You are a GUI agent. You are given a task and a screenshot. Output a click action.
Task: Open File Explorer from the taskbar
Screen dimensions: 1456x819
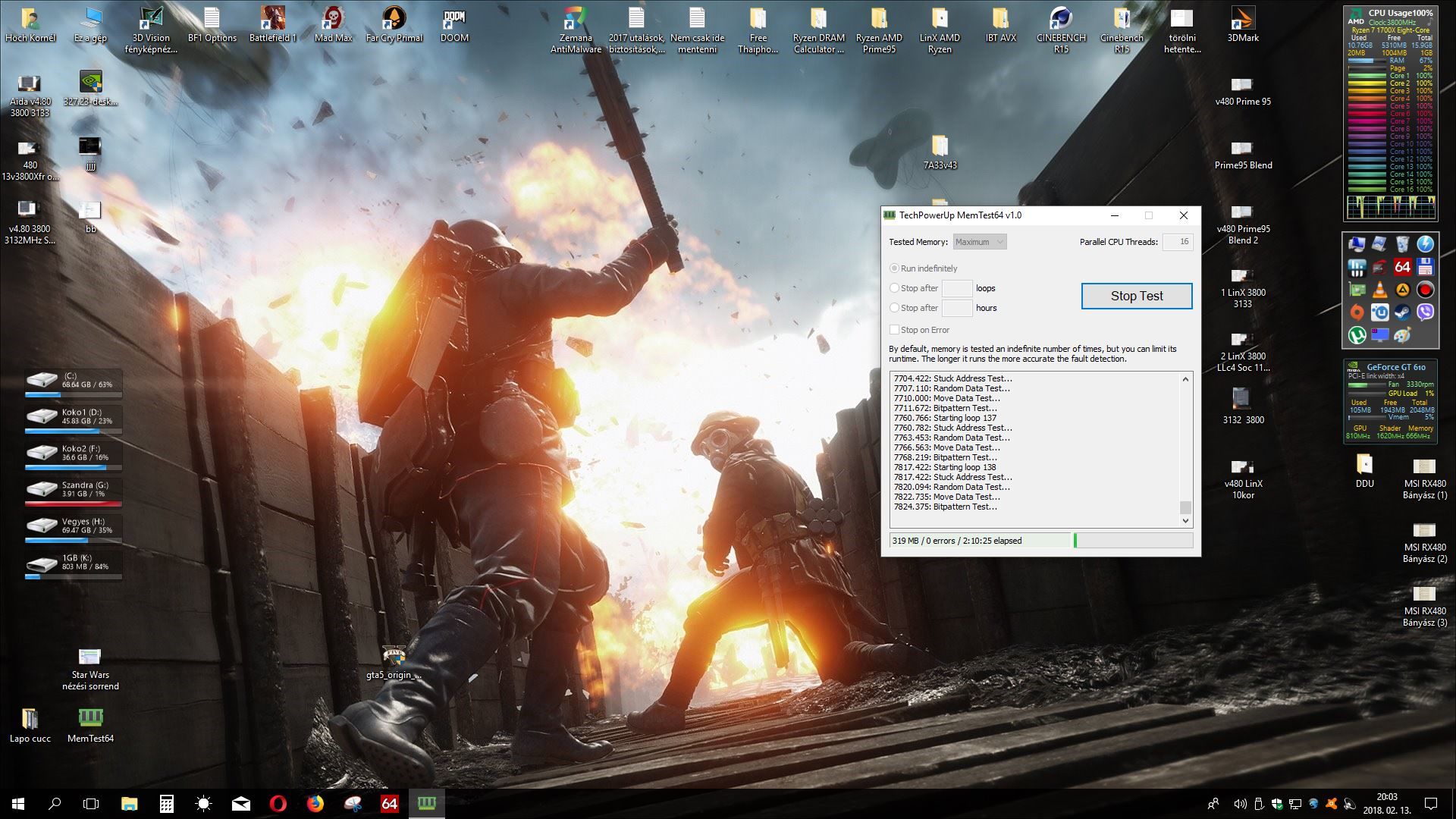129,804
